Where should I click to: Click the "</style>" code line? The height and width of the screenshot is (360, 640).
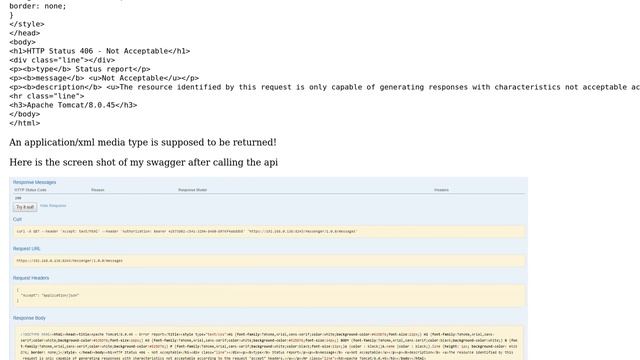coord(27,24)
